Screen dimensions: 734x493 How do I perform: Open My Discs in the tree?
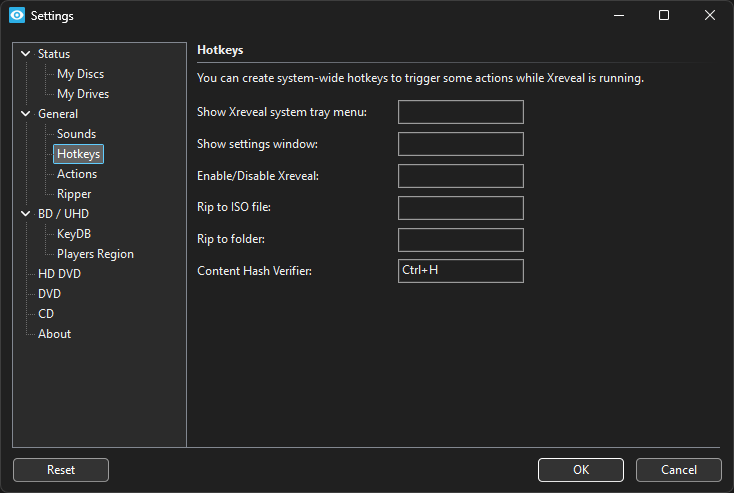coord(81,74)
